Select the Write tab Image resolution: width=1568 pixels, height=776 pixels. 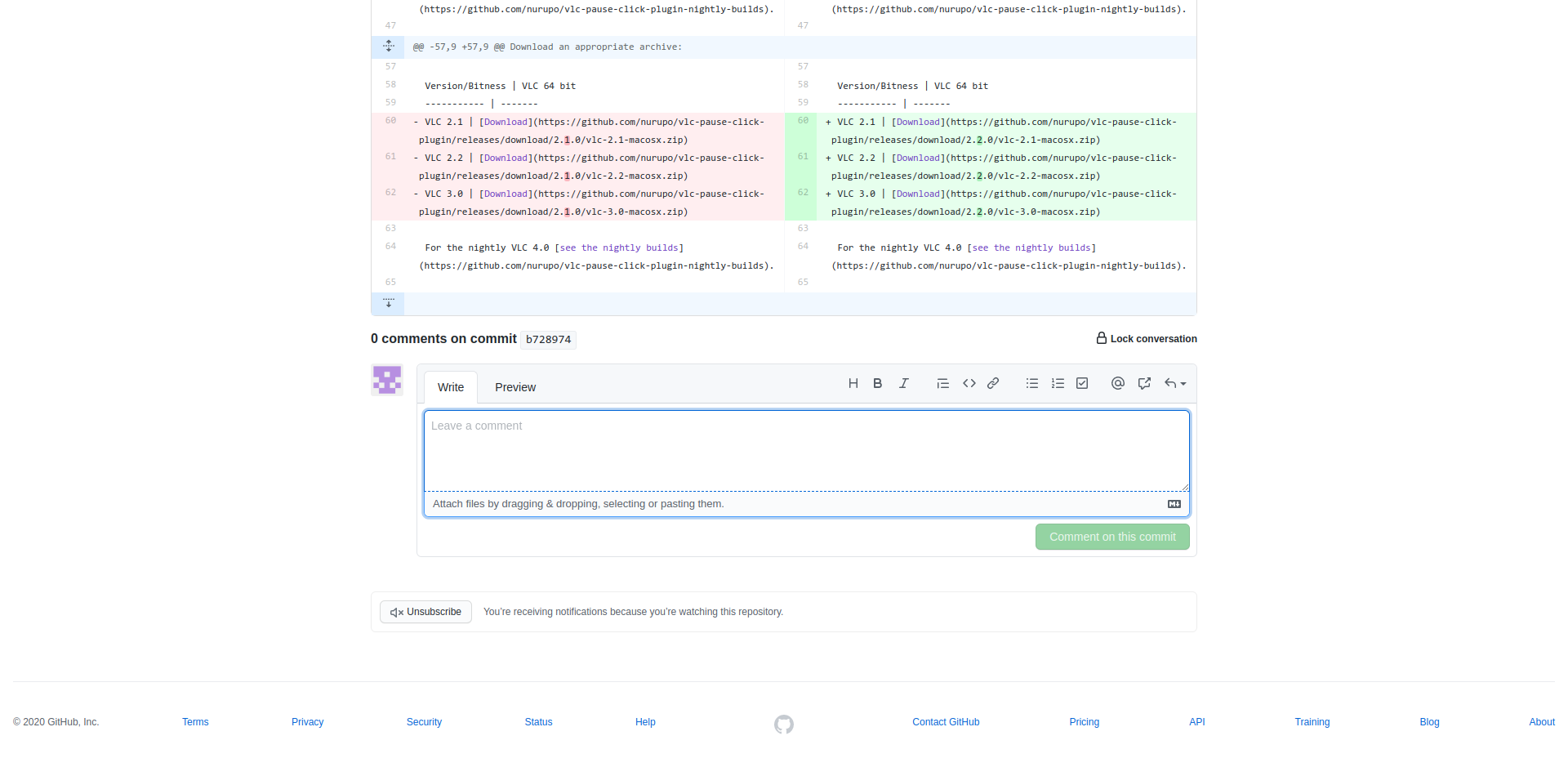tap(450, 387)
